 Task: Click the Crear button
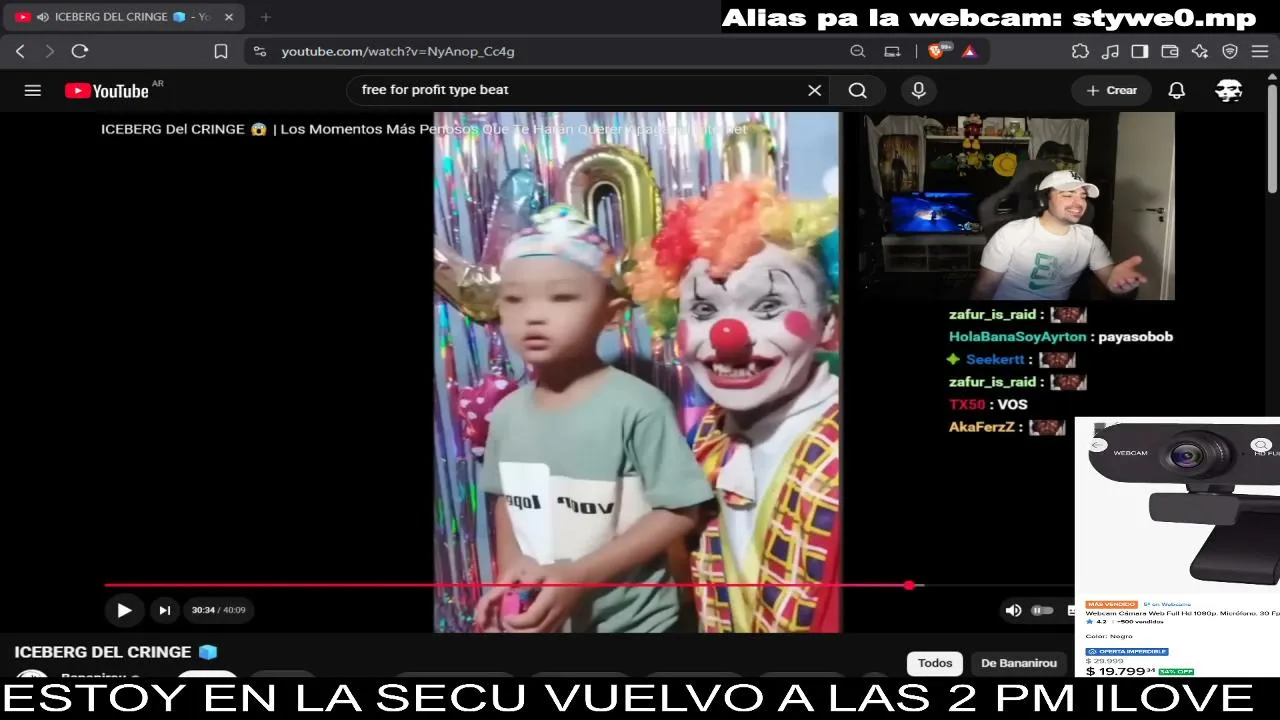point(1112,90)
